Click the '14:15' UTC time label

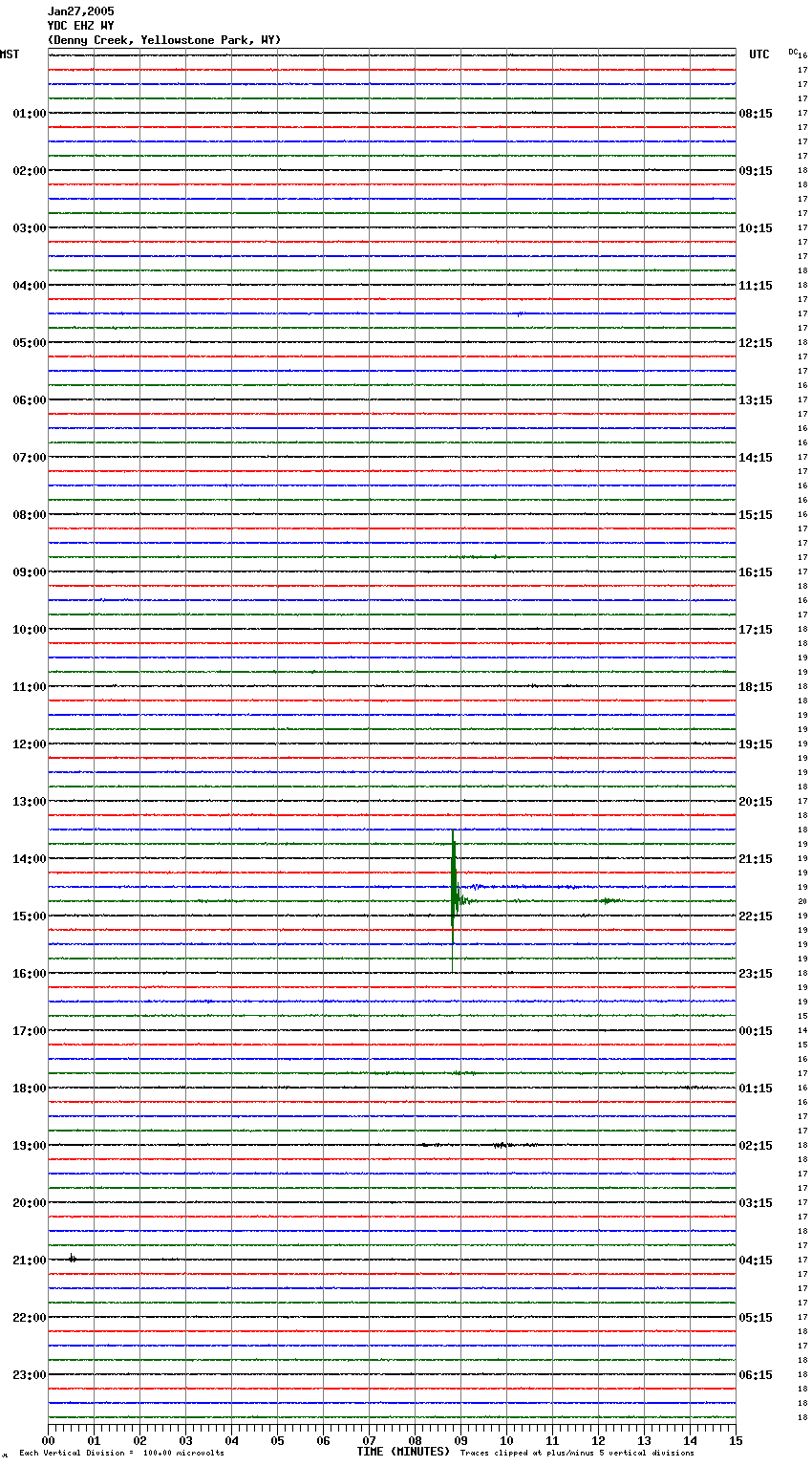point(756,458)
